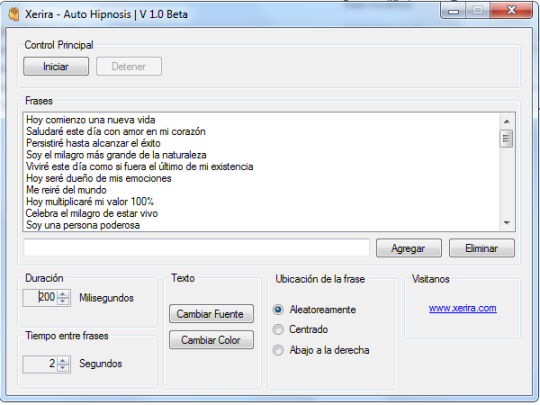Remove selected phrase with Eliminar button
The height and width of the screenshot is (405, 540).
(x=481, y=248)
